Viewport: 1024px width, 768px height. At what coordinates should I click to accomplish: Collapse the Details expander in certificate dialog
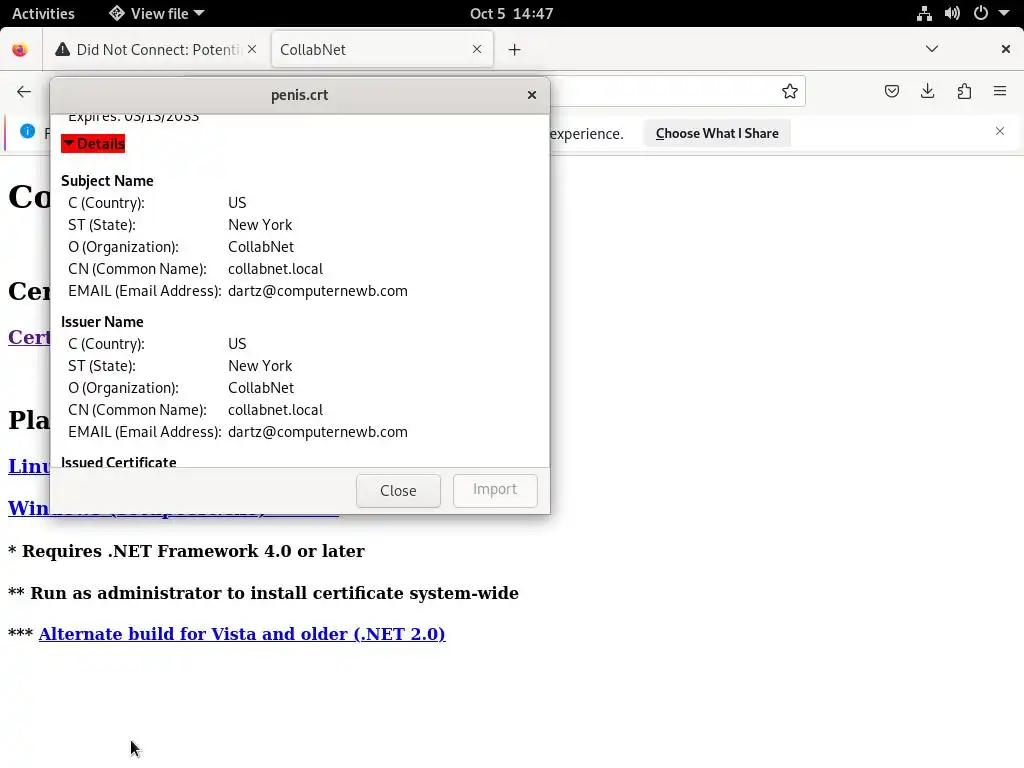click(93, 144)
